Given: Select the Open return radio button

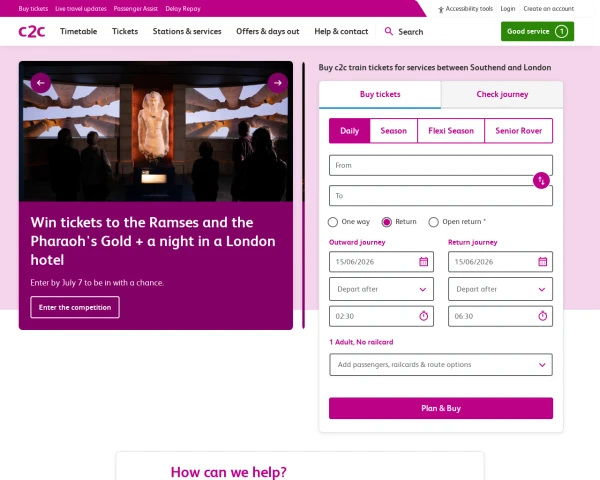Looking at the screenshot, I should [x=433, y=222].
